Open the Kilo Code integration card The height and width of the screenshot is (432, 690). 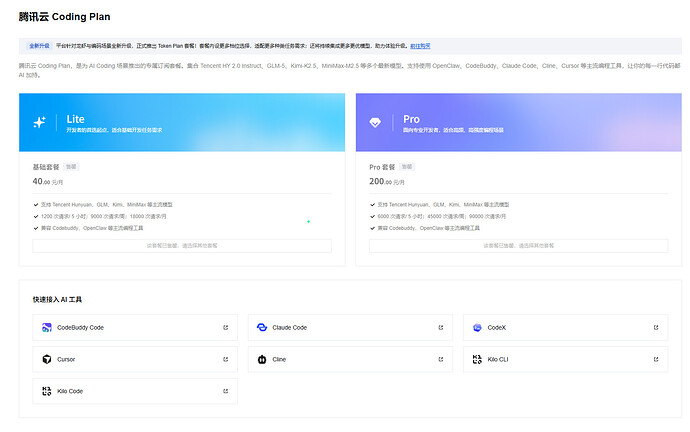[135, 391]
